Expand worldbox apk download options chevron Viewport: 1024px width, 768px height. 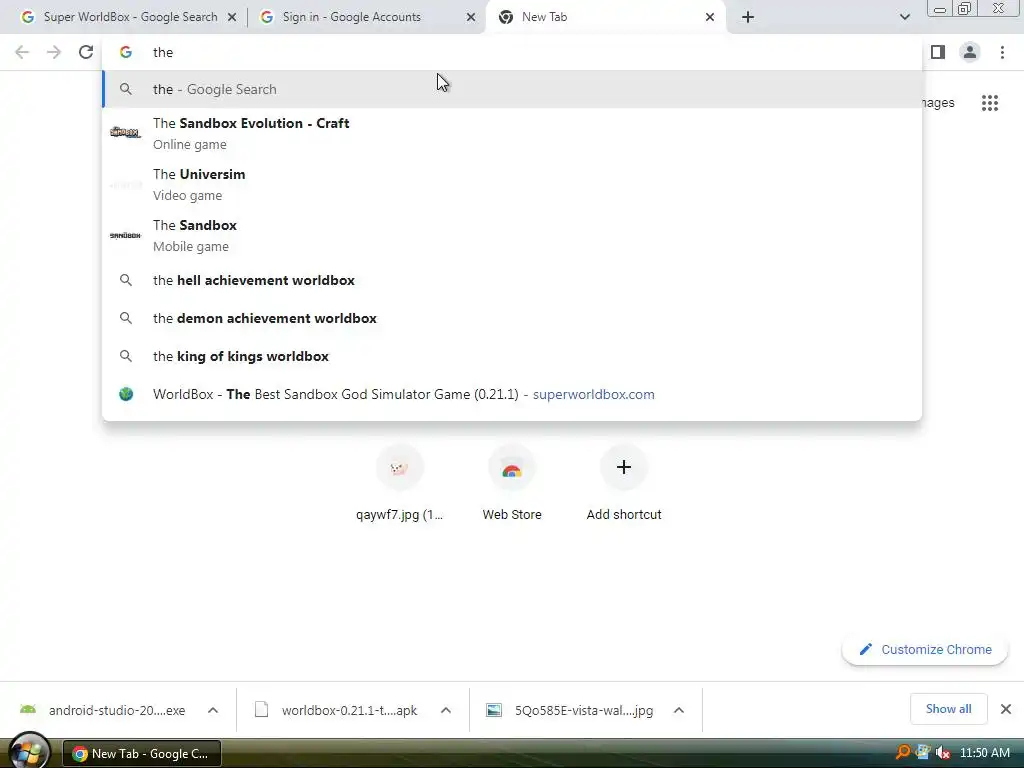pyautogui.click(x=446, y=710)
